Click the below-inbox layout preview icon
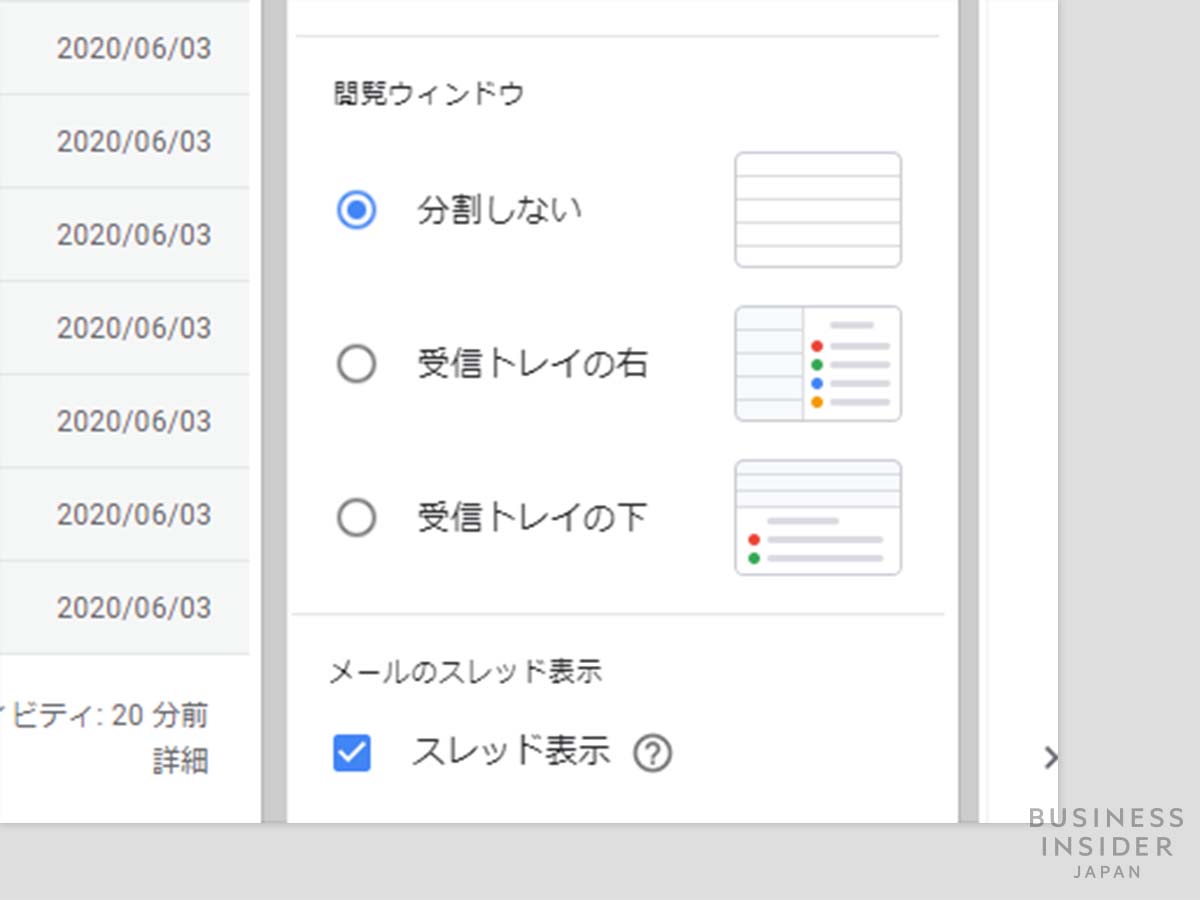The width and height of the screenshot is (1200, 900). (x=817, y=516)
